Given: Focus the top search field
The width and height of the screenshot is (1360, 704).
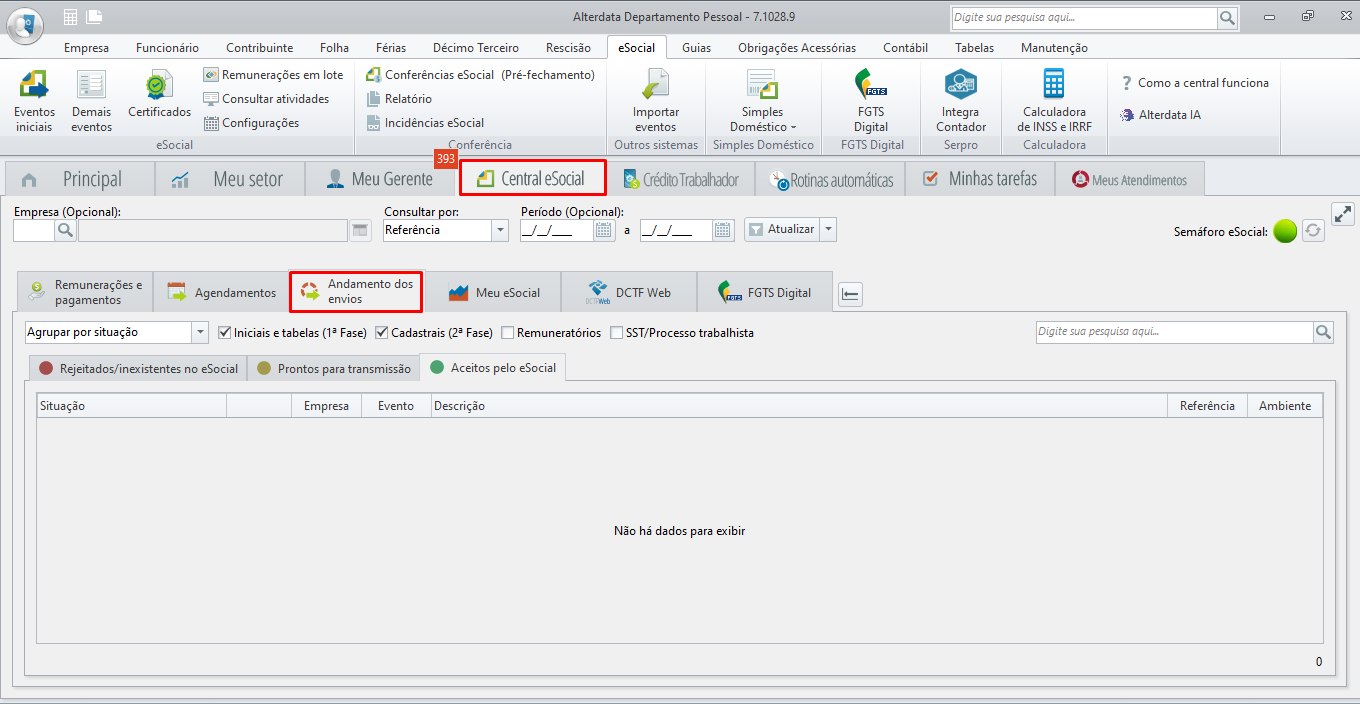Looking at the screenshot, I should click(1084, 18).
